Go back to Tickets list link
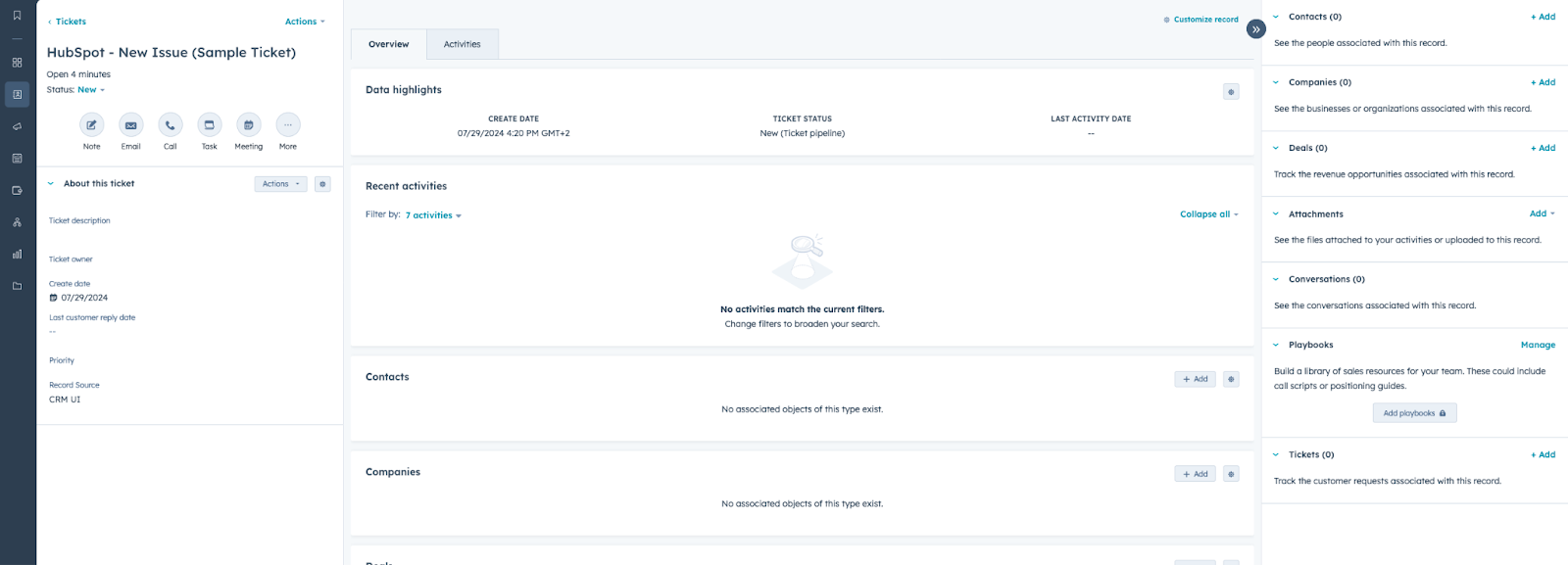The image size is (1568, 565). click(68, 22)
